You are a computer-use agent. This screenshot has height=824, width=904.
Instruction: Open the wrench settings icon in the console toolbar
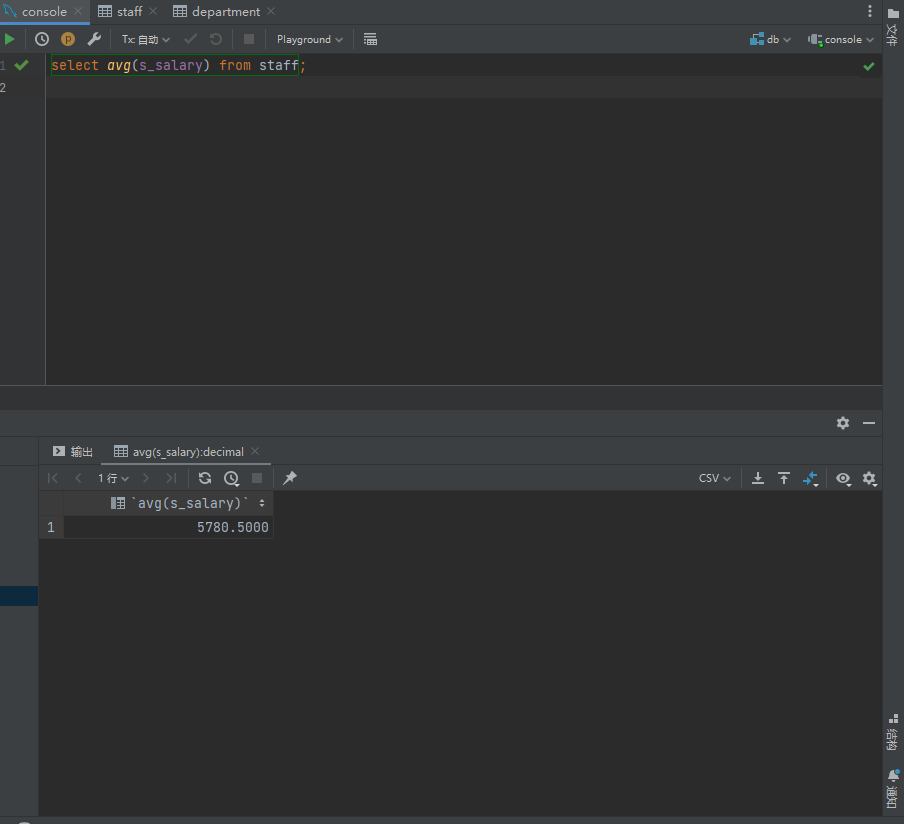pos(94,39)
